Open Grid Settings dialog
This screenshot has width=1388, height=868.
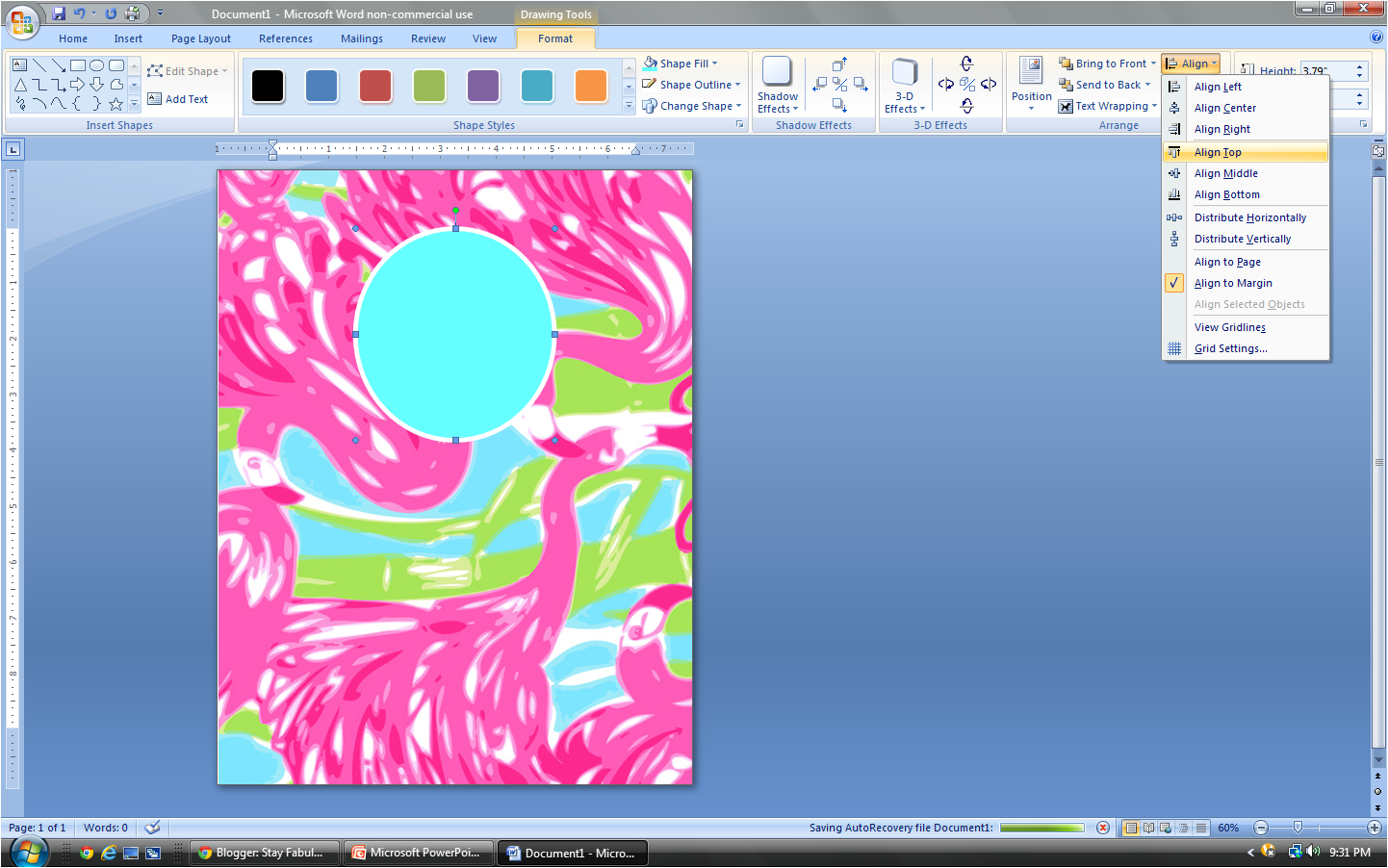(x=1246, y=348)
